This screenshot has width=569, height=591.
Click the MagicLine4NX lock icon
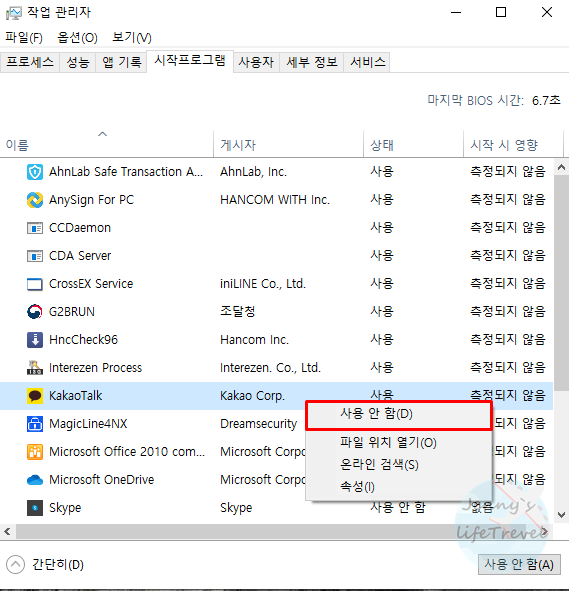pyautogui.click(x=35, y=424)
